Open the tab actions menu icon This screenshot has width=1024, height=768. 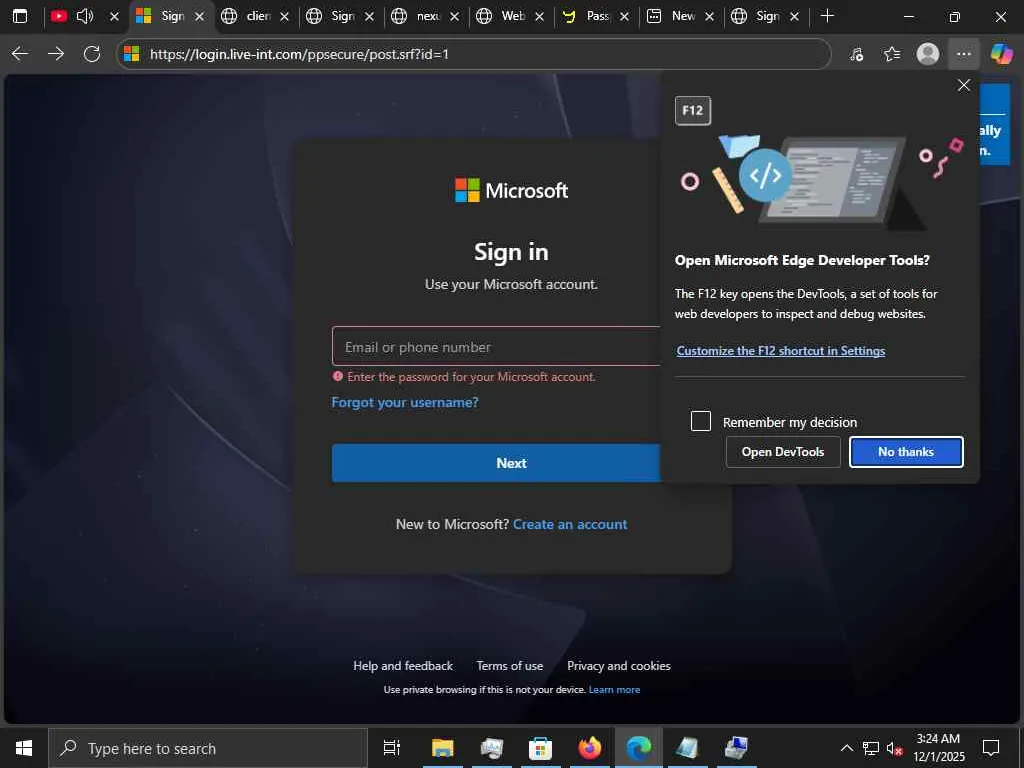(20, 16)
